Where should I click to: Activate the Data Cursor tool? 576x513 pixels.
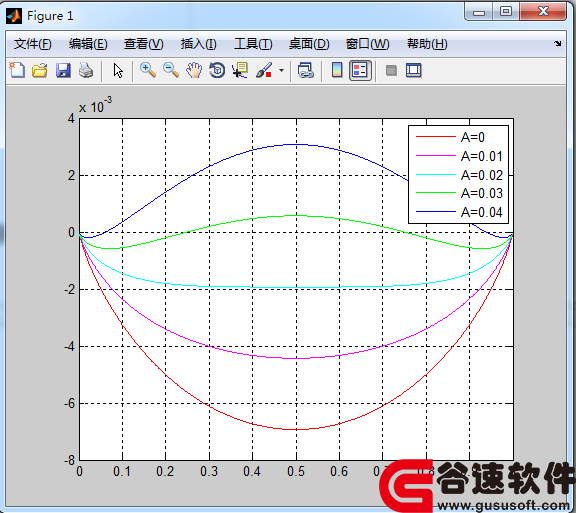(240, 70)
